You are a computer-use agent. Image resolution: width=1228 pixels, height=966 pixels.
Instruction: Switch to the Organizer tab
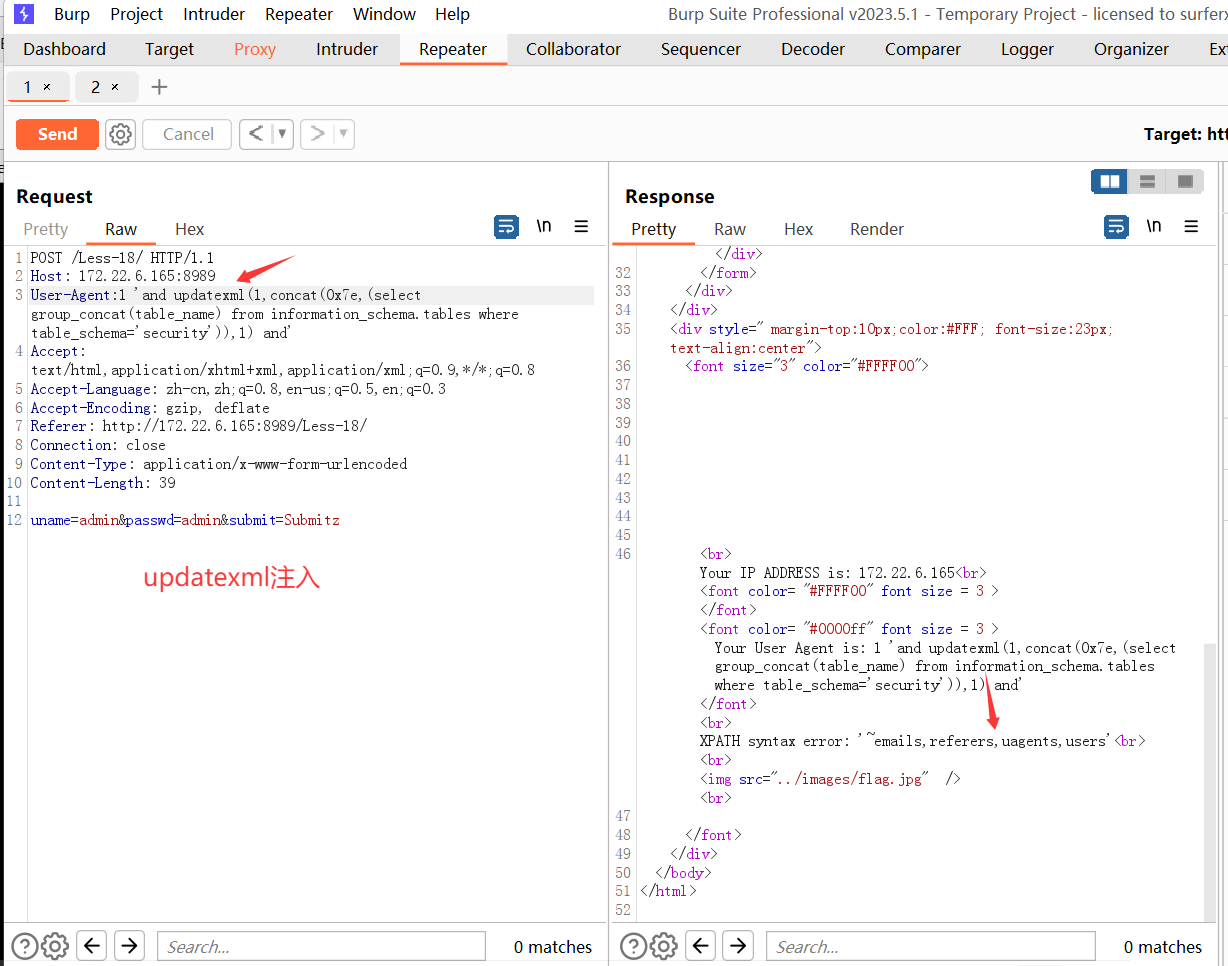tap(1131, 49)
